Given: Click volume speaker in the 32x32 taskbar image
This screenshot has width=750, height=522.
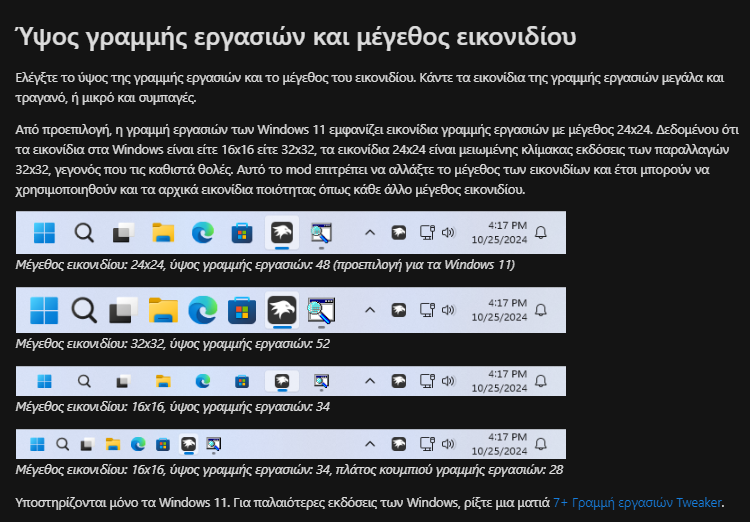Looking at the screenshot, I should click(448, 310).
